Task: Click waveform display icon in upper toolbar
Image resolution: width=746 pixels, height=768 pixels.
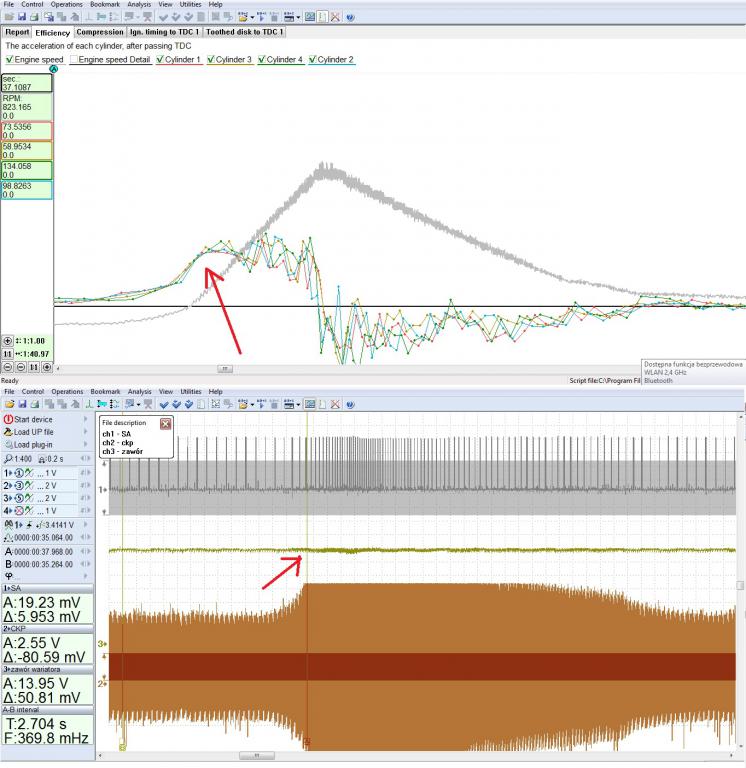Action: (x=310, y=17)
